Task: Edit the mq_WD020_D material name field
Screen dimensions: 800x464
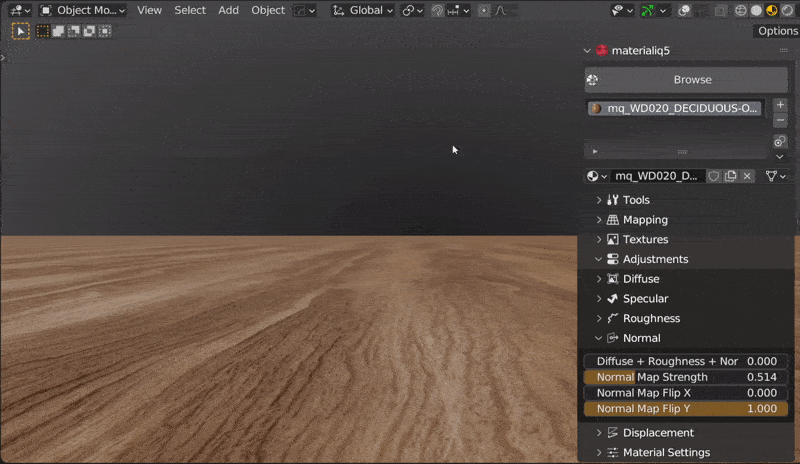Action: tap(657, 176)
